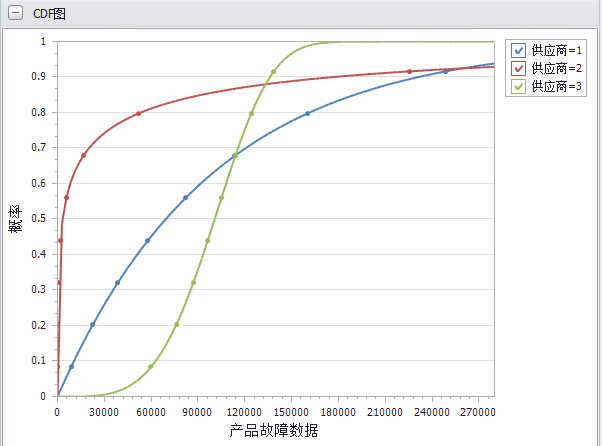Toggle the 供应商=2 series checkbox

pos(518,68)
